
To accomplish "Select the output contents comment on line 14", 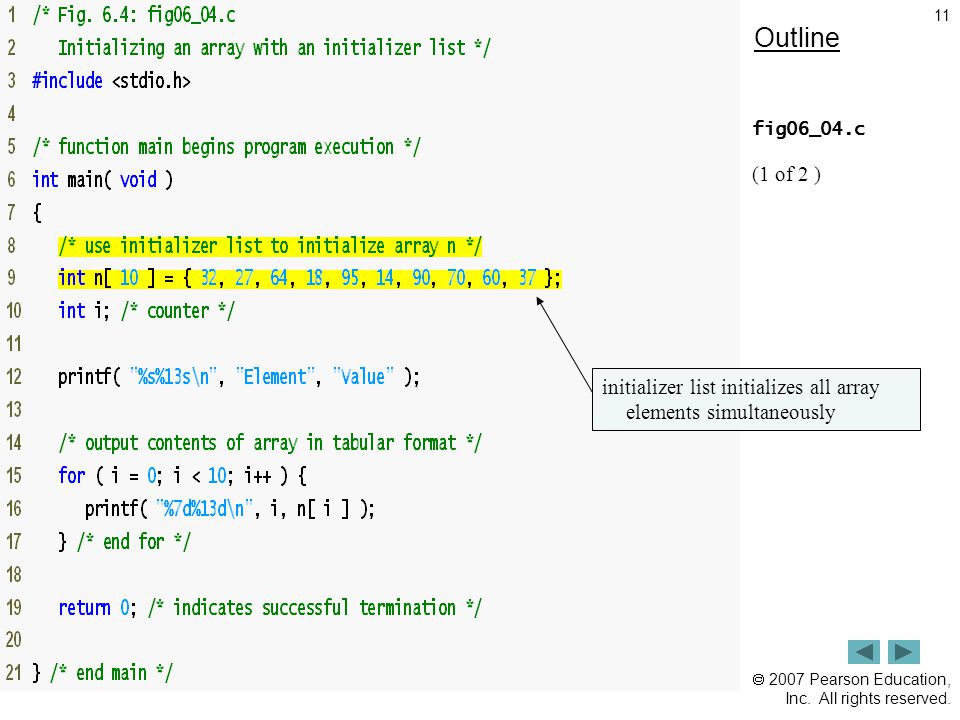I will click(270, 443).
